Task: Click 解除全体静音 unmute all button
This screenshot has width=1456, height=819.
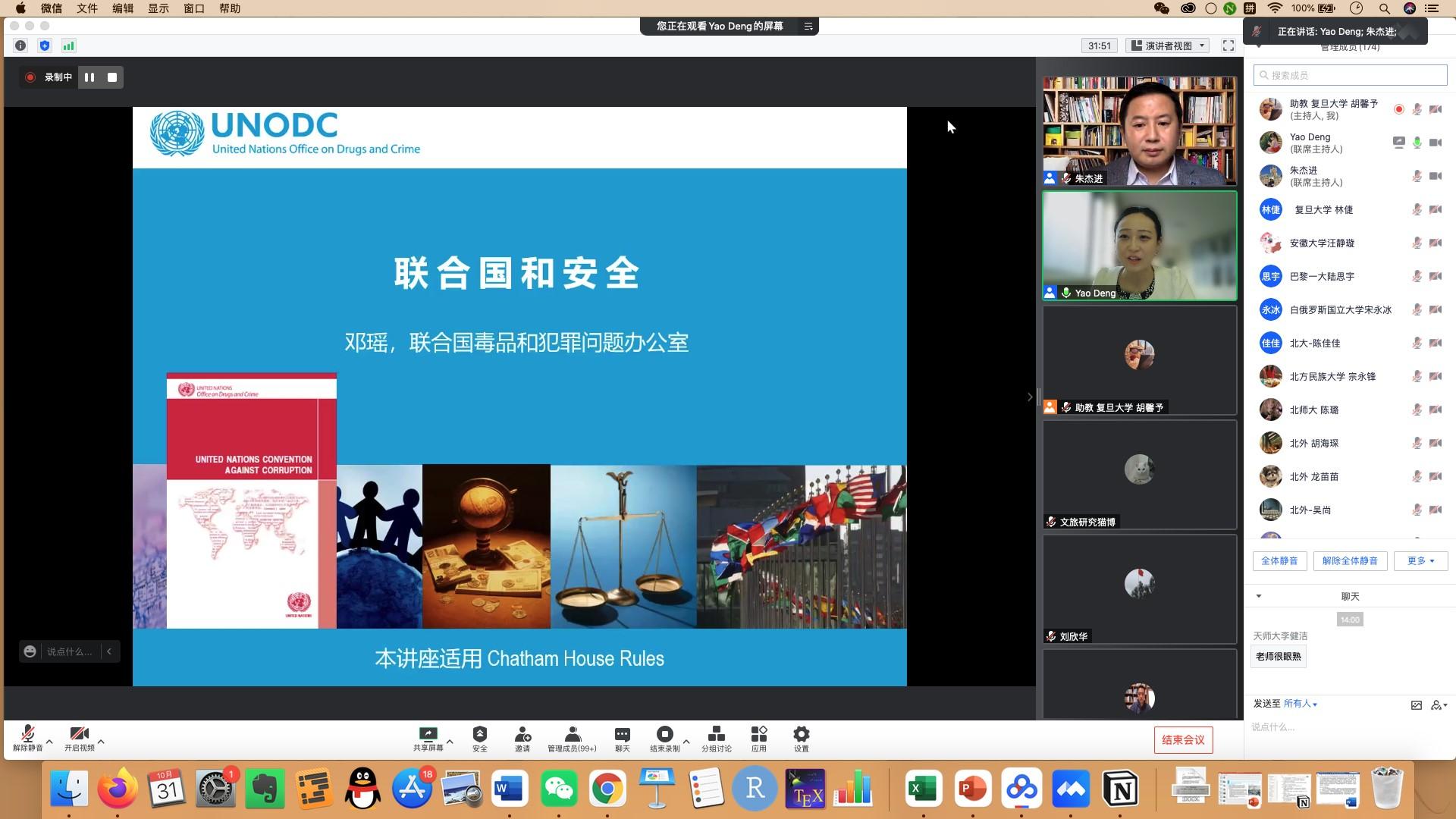Action: click(x=1350, y=561)
